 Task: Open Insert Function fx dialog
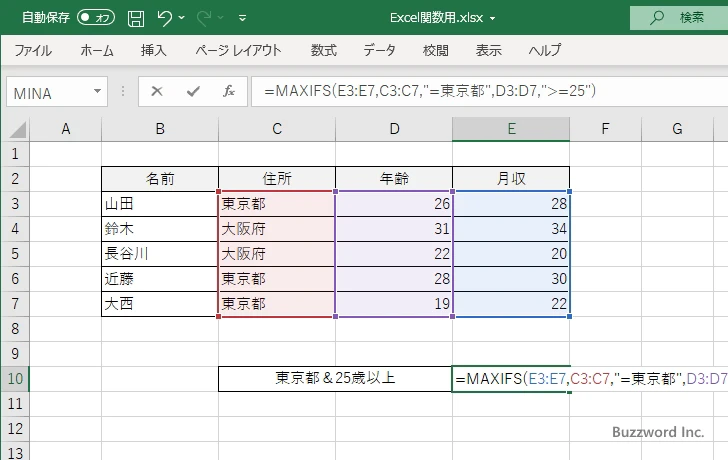(229, 91)
